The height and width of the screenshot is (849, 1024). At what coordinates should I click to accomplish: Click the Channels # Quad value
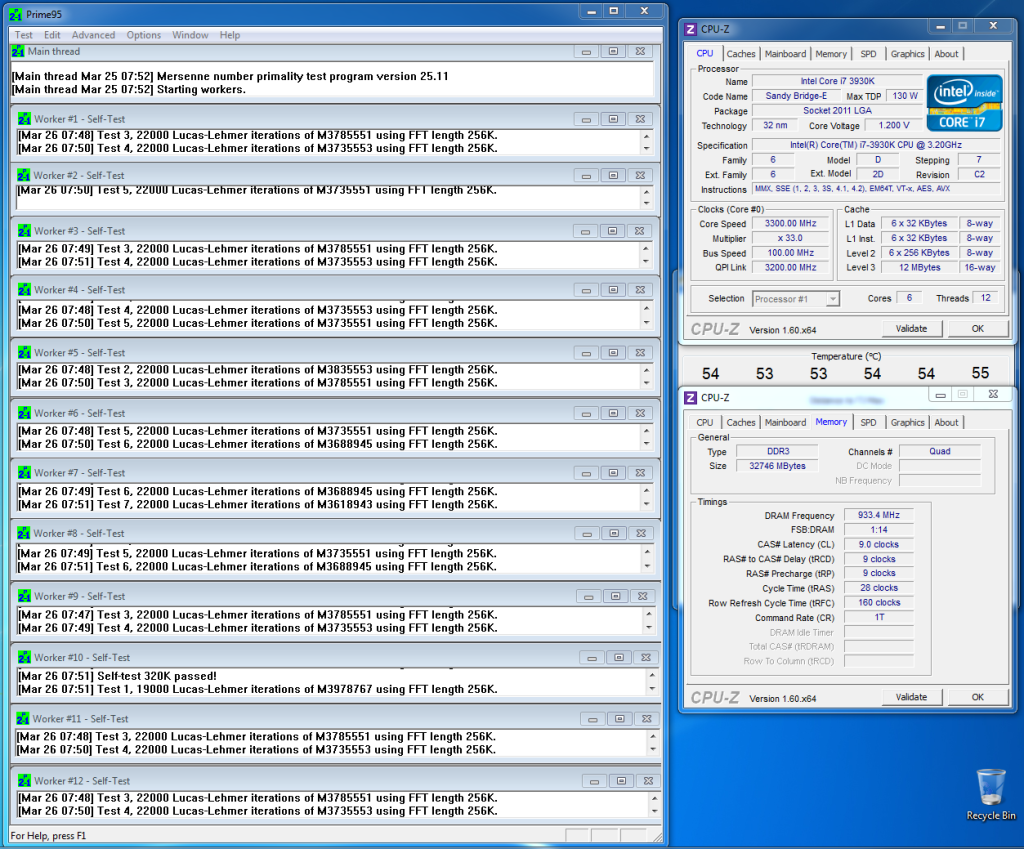[x=940, y=451]
